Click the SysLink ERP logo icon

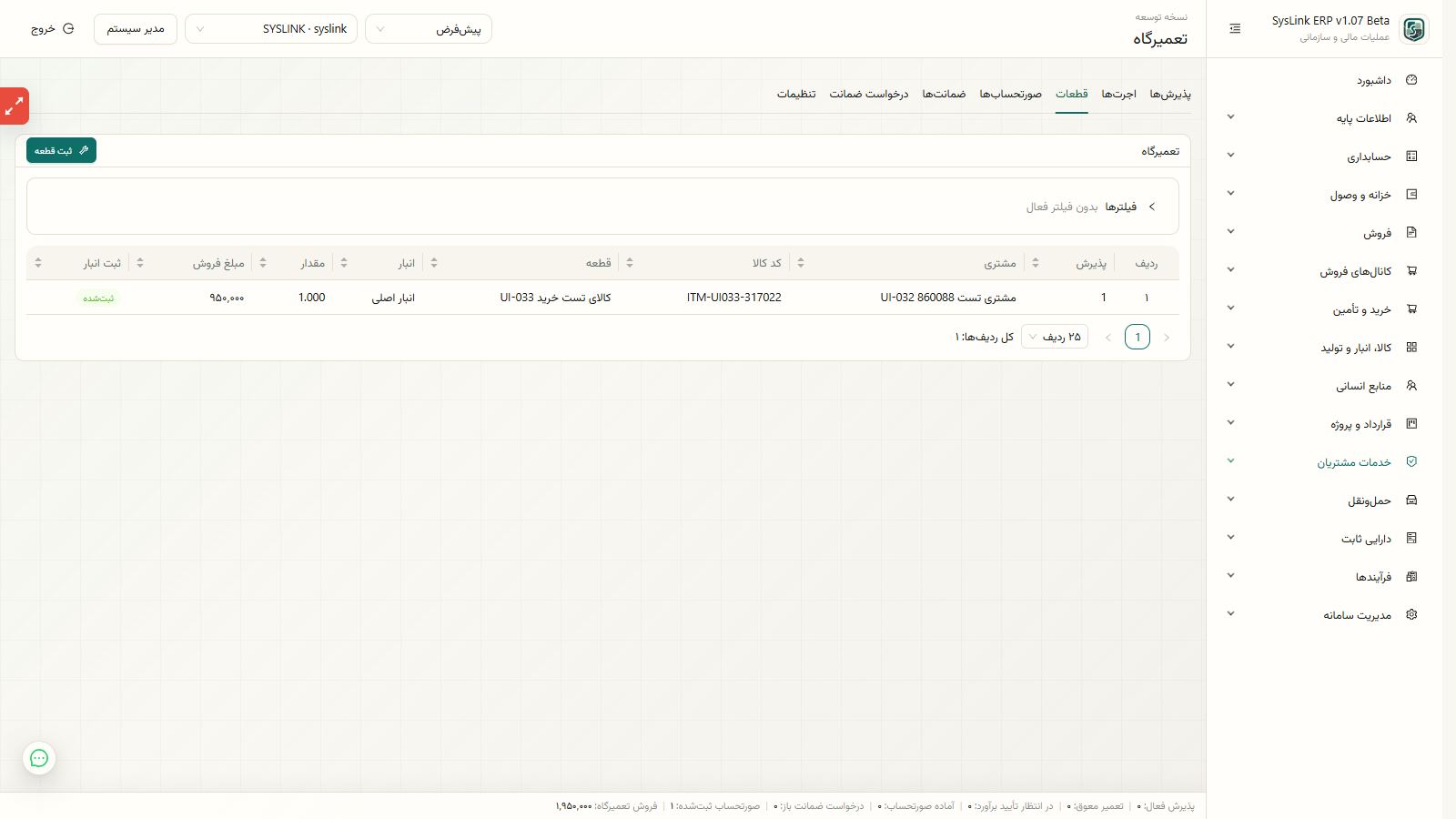(x=1413, y=29)
